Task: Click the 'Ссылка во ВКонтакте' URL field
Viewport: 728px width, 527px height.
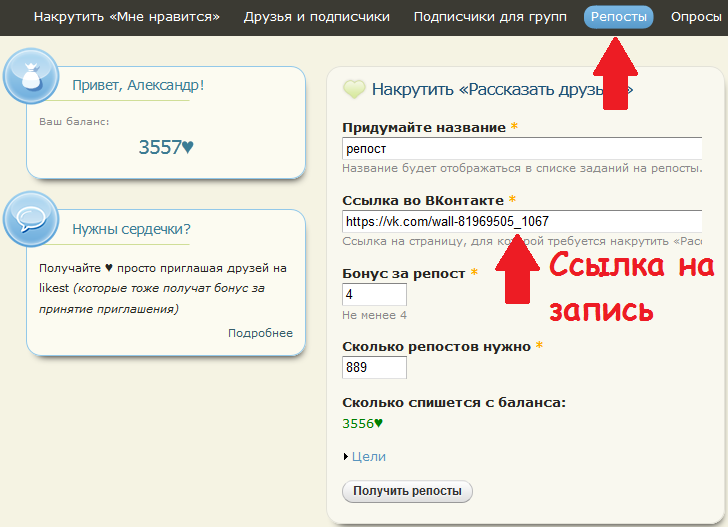Action: pyautogui.click(x=520, y=221)
